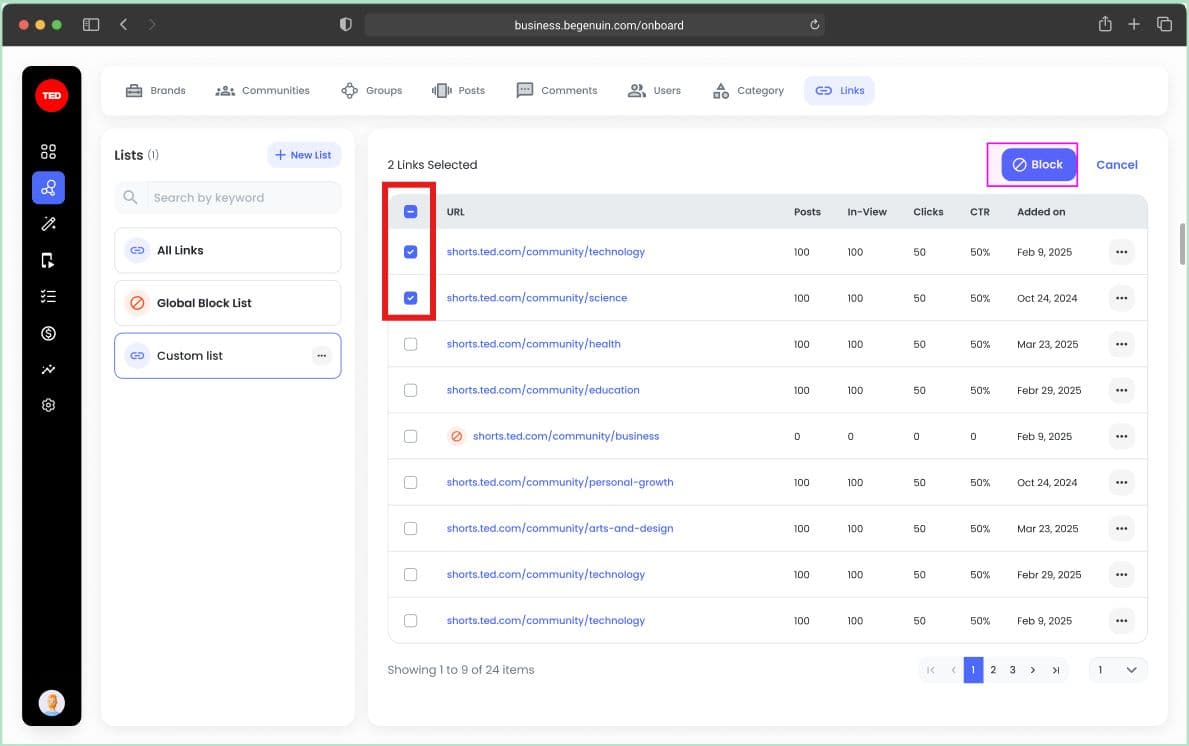Screen dimensions: 1189x746
Task: Click the search magnifier icon in Lists
Action: click(x=130, y=197)
